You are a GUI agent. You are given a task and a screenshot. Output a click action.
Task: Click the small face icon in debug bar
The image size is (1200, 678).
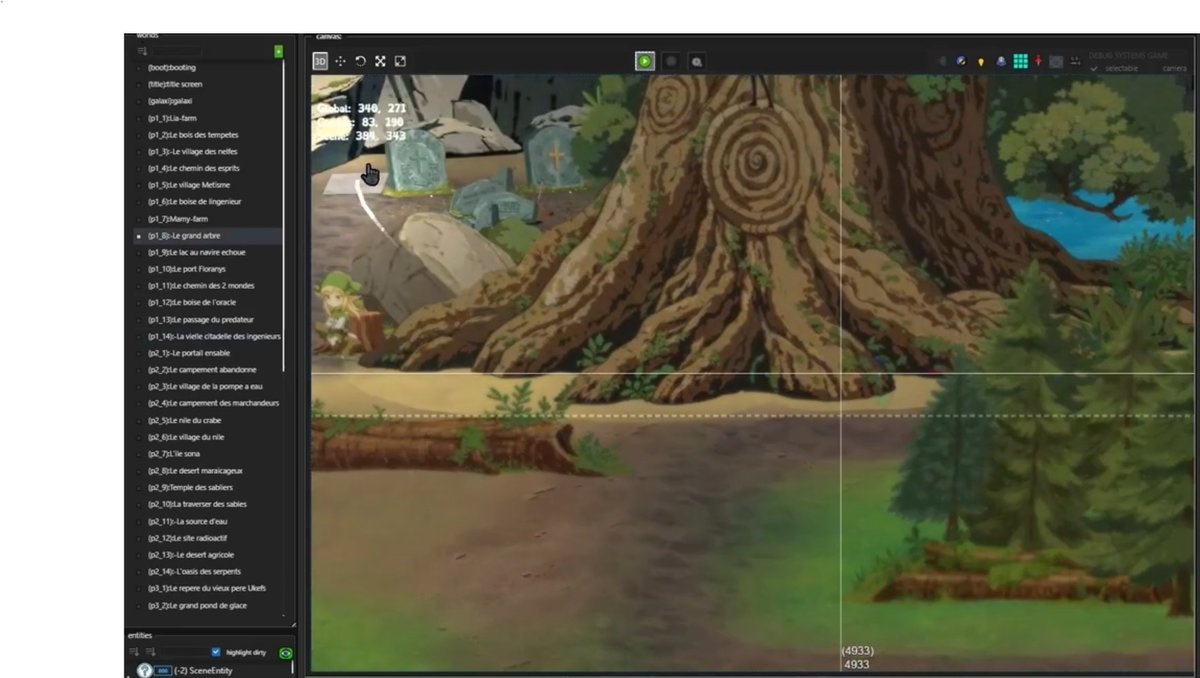click(1075, 61)
